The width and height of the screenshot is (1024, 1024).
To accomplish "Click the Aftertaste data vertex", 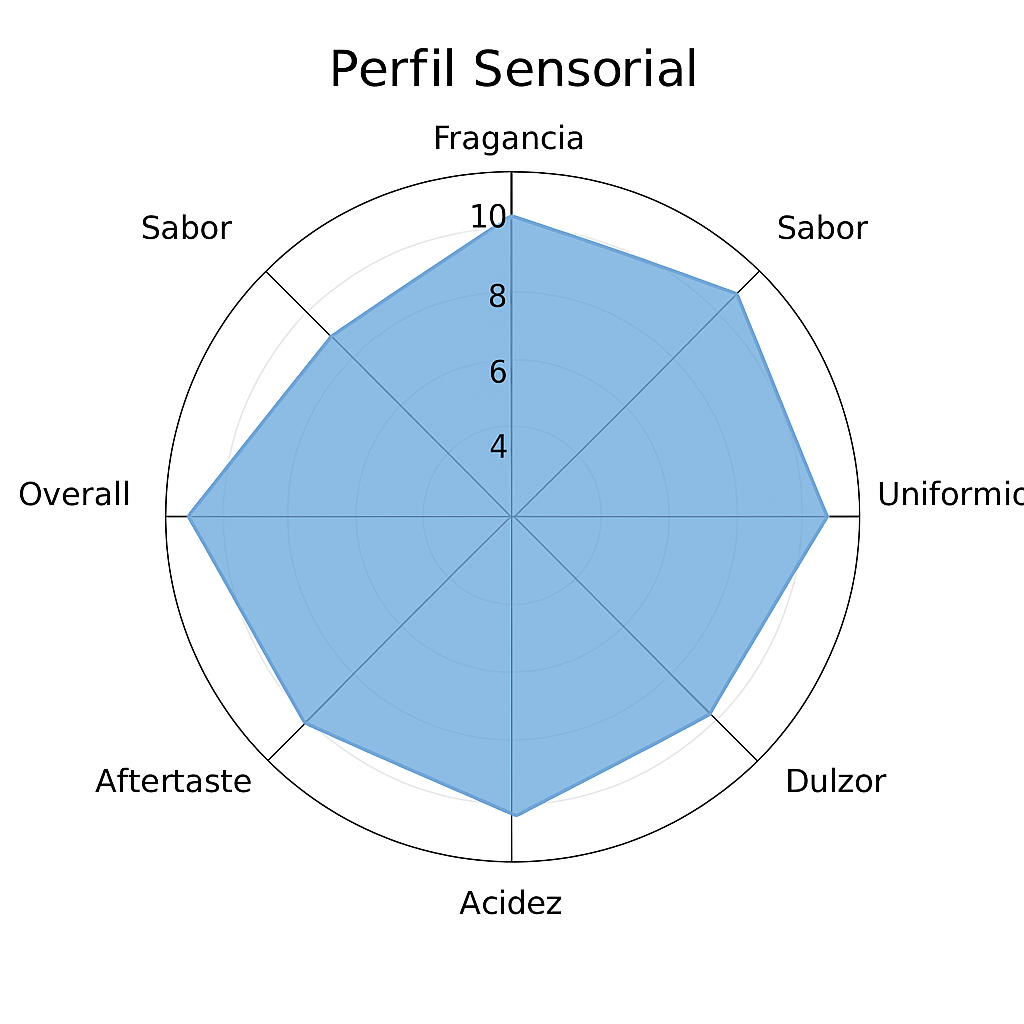I will pyautogui.click(x=305, y=724).
